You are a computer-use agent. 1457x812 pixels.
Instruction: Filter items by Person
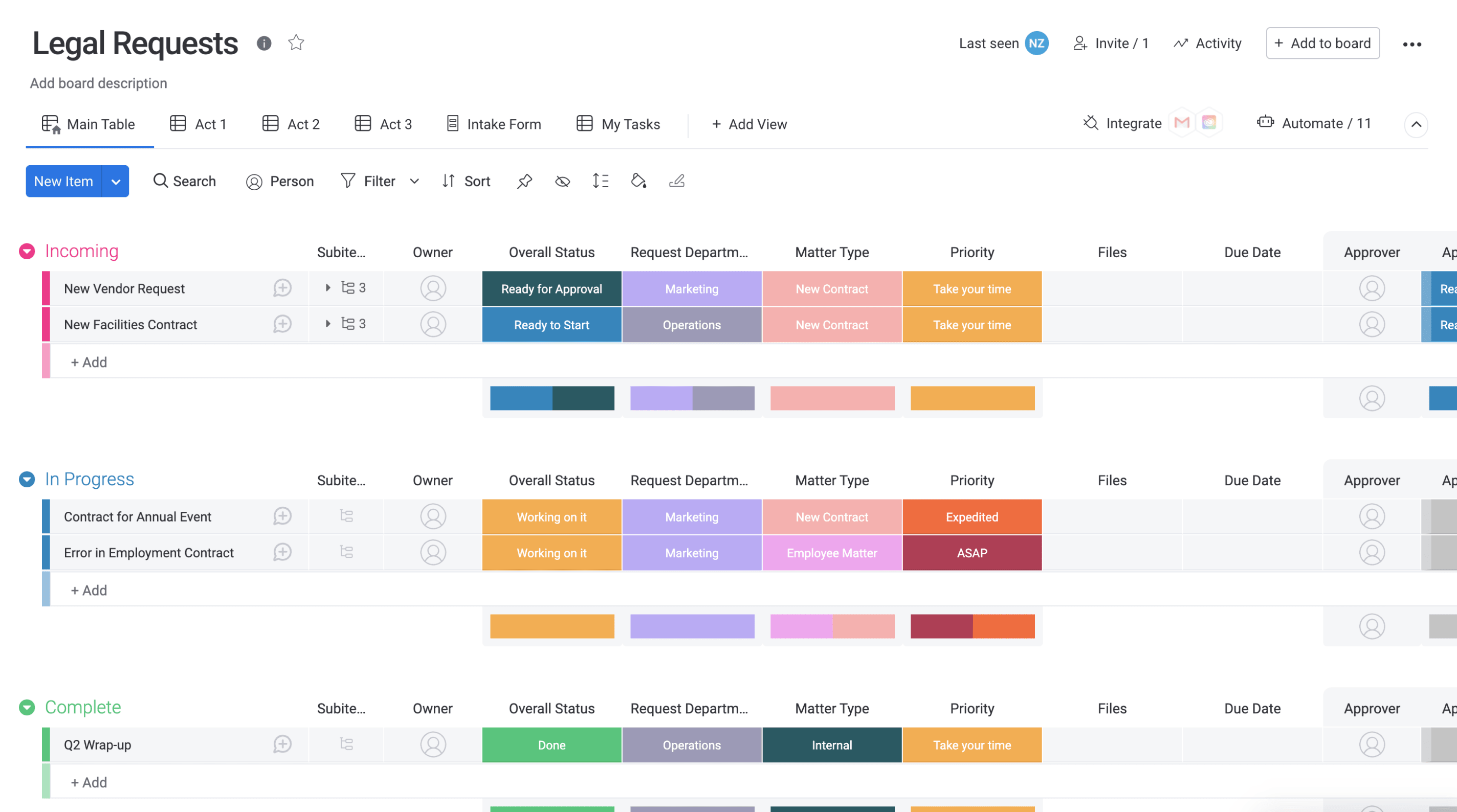tap(280, 181)
